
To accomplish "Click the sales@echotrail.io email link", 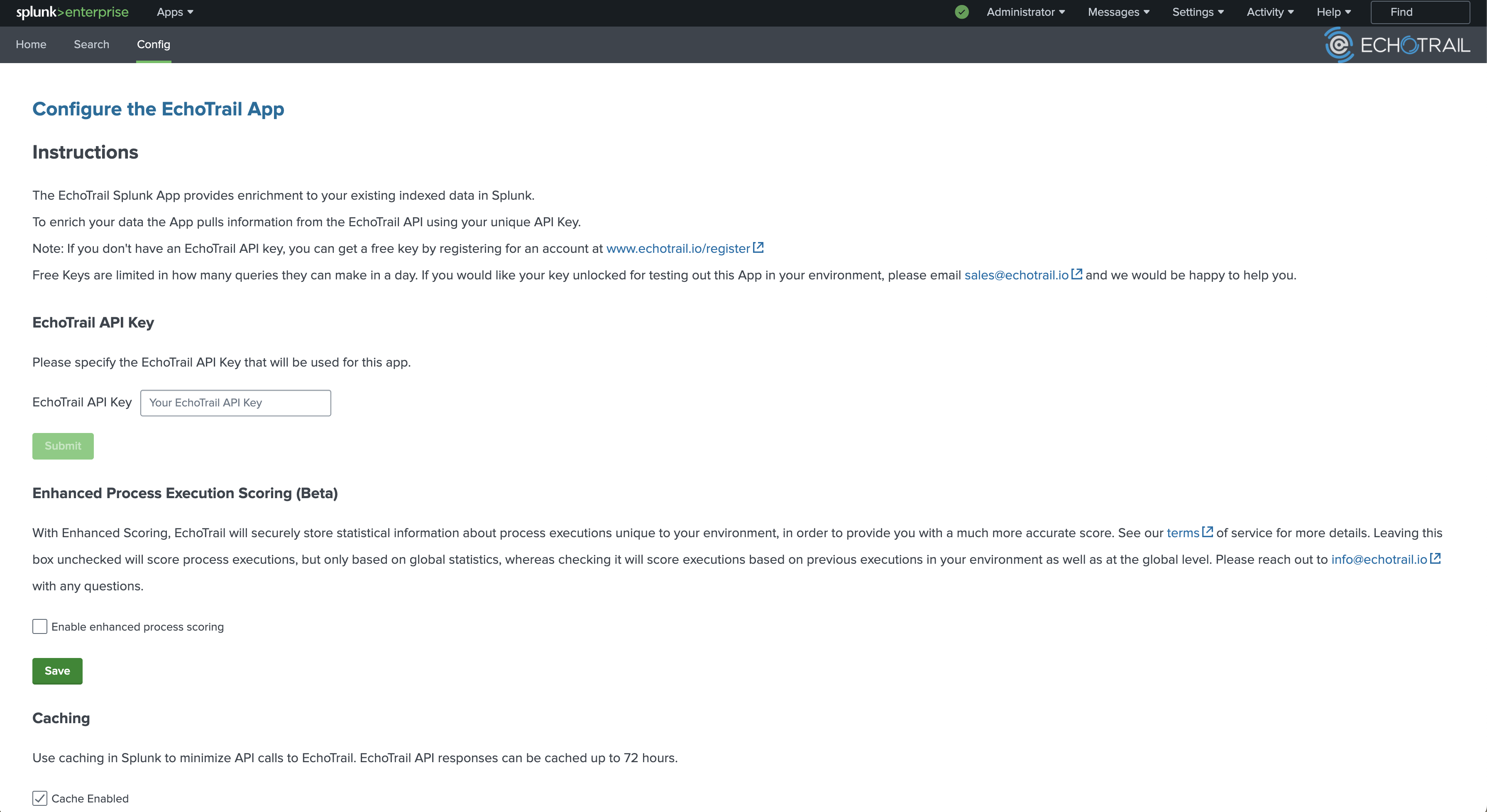I will 1017,275.
